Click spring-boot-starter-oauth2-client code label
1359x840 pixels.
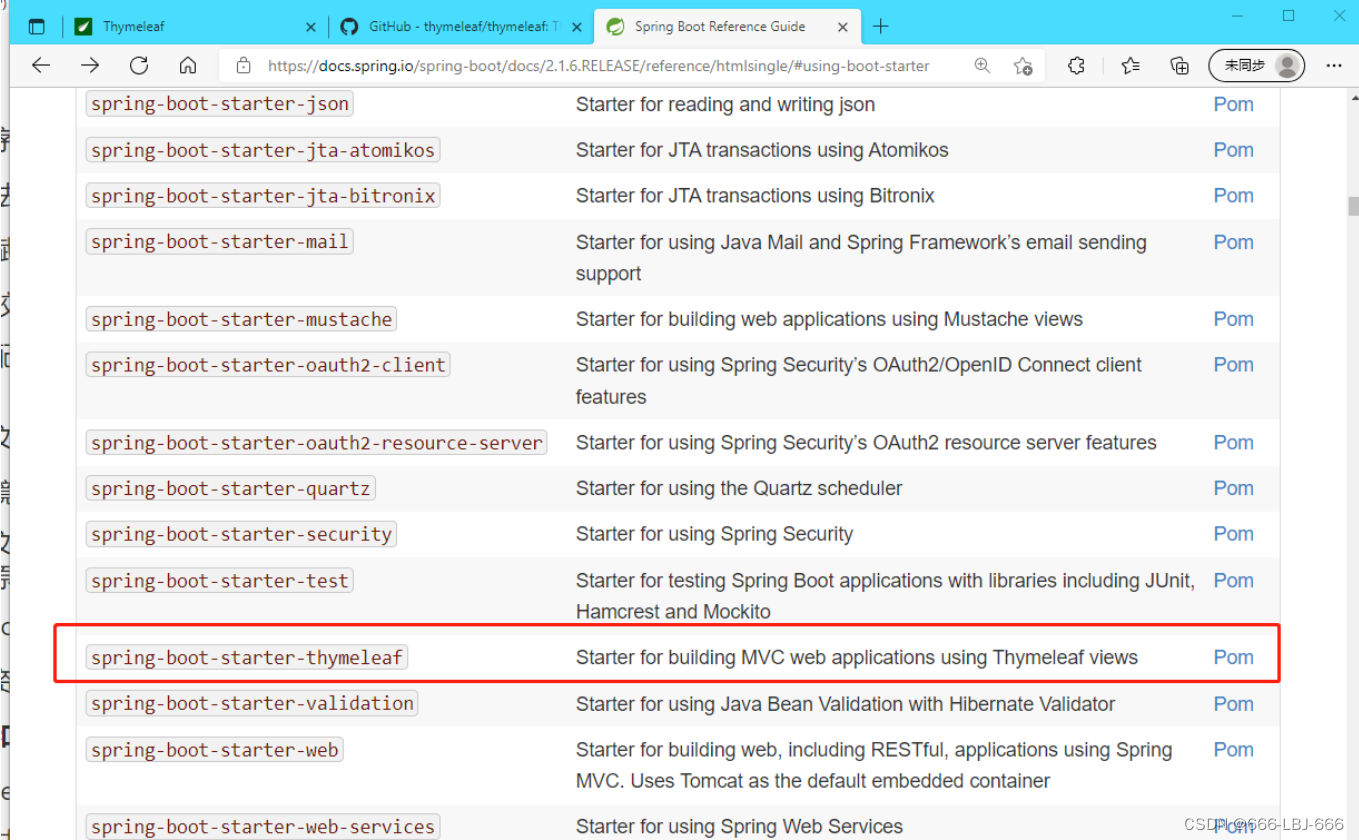point(268,365)
